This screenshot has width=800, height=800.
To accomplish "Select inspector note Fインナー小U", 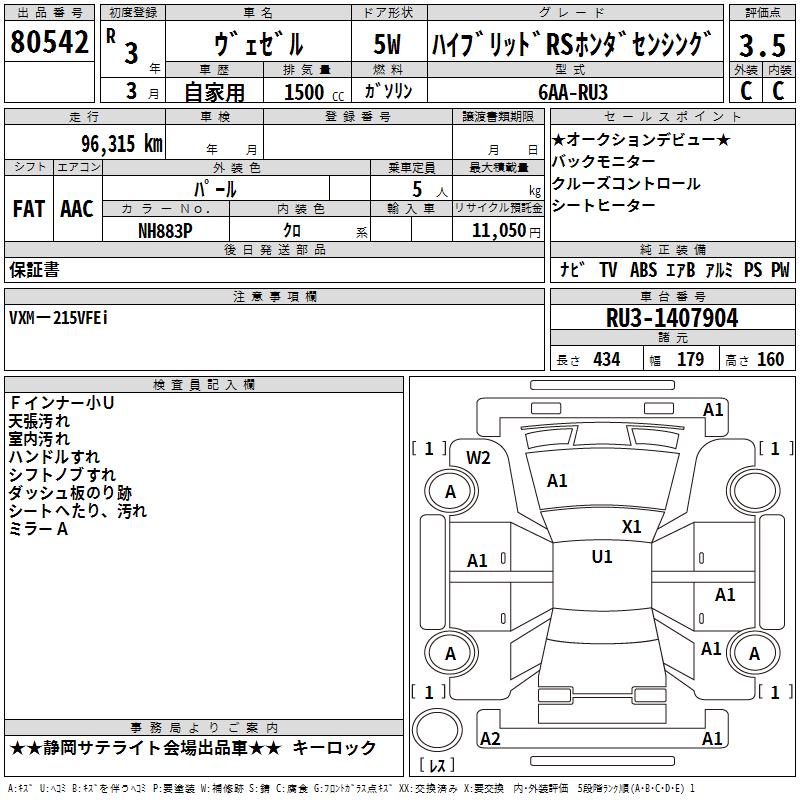I will click(61, 403).
